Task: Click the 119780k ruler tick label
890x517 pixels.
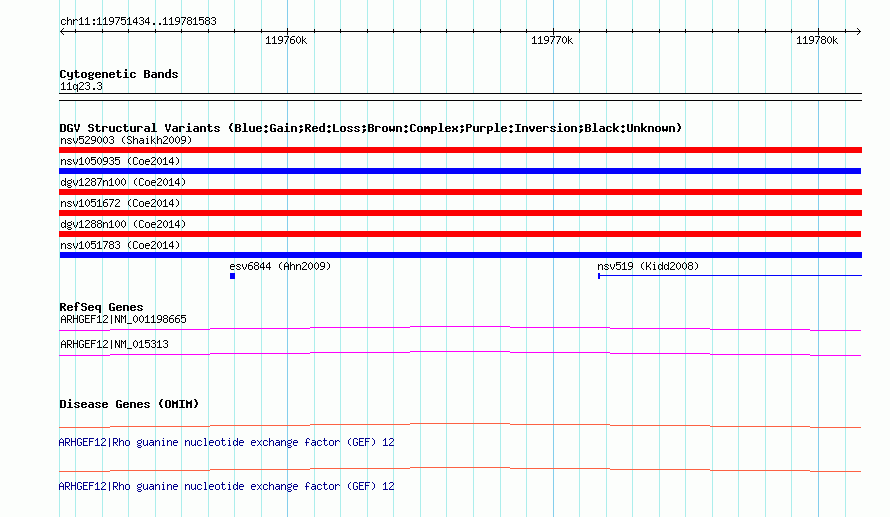Action: 817,40
